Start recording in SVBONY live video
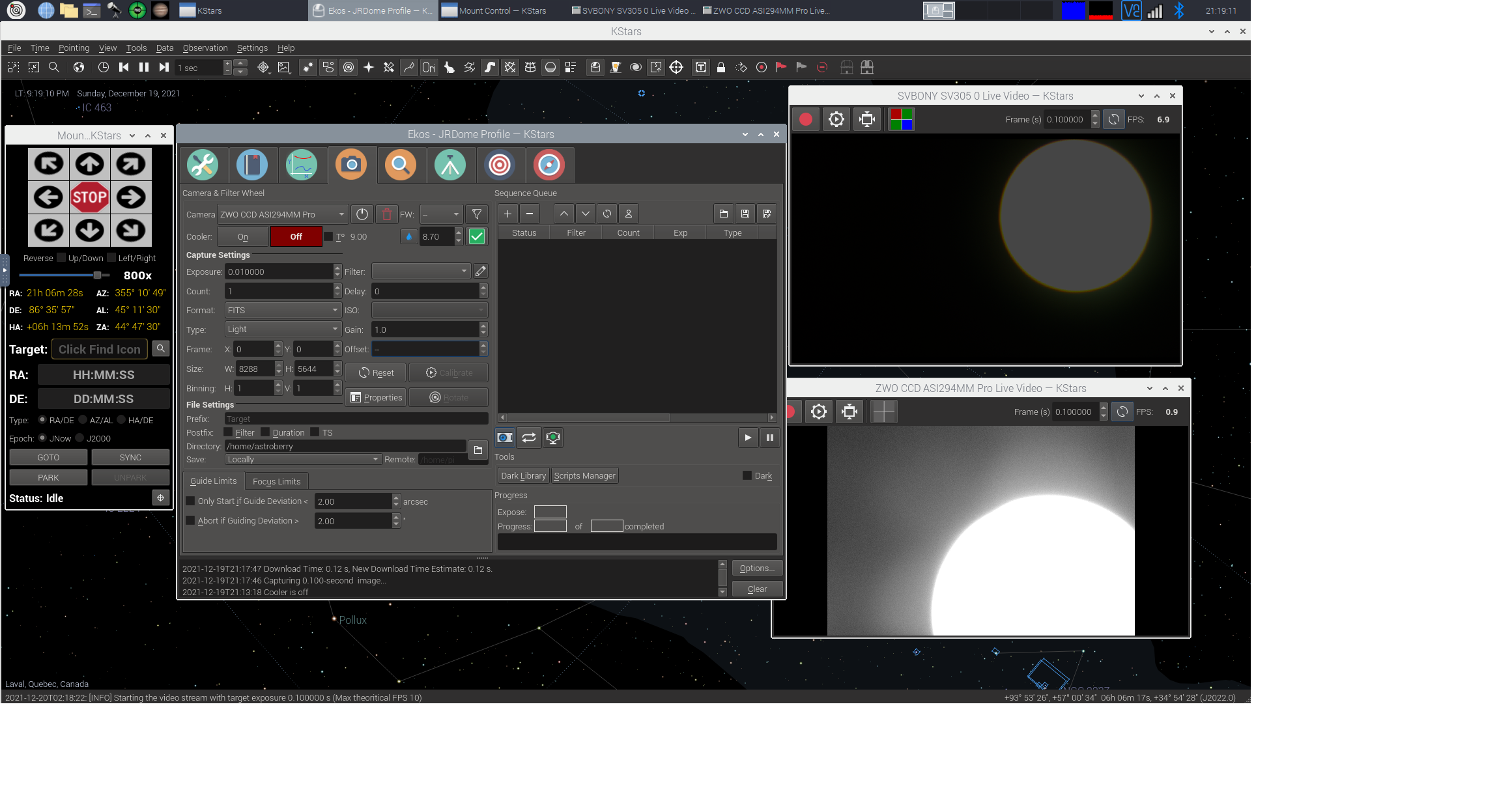The height and width of the screenshot is (812, 1512). pos(806,119)
